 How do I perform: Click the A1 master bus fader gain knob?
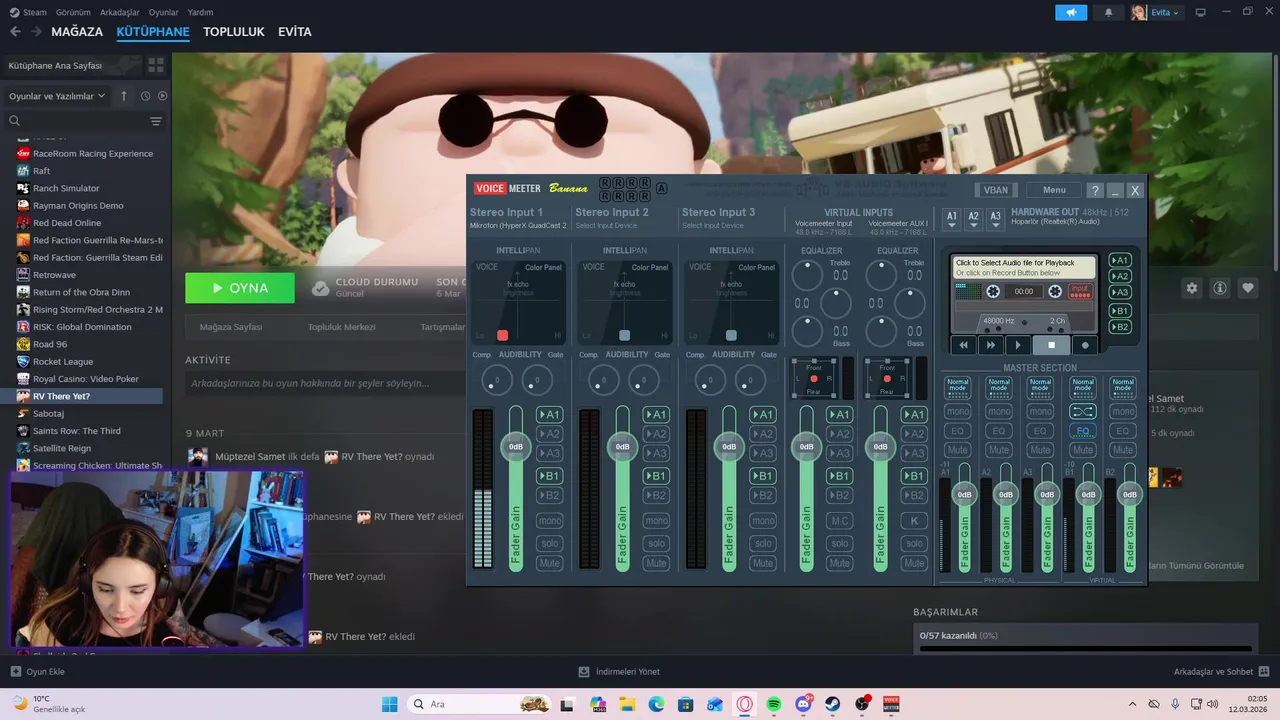[x=964, y=494]
